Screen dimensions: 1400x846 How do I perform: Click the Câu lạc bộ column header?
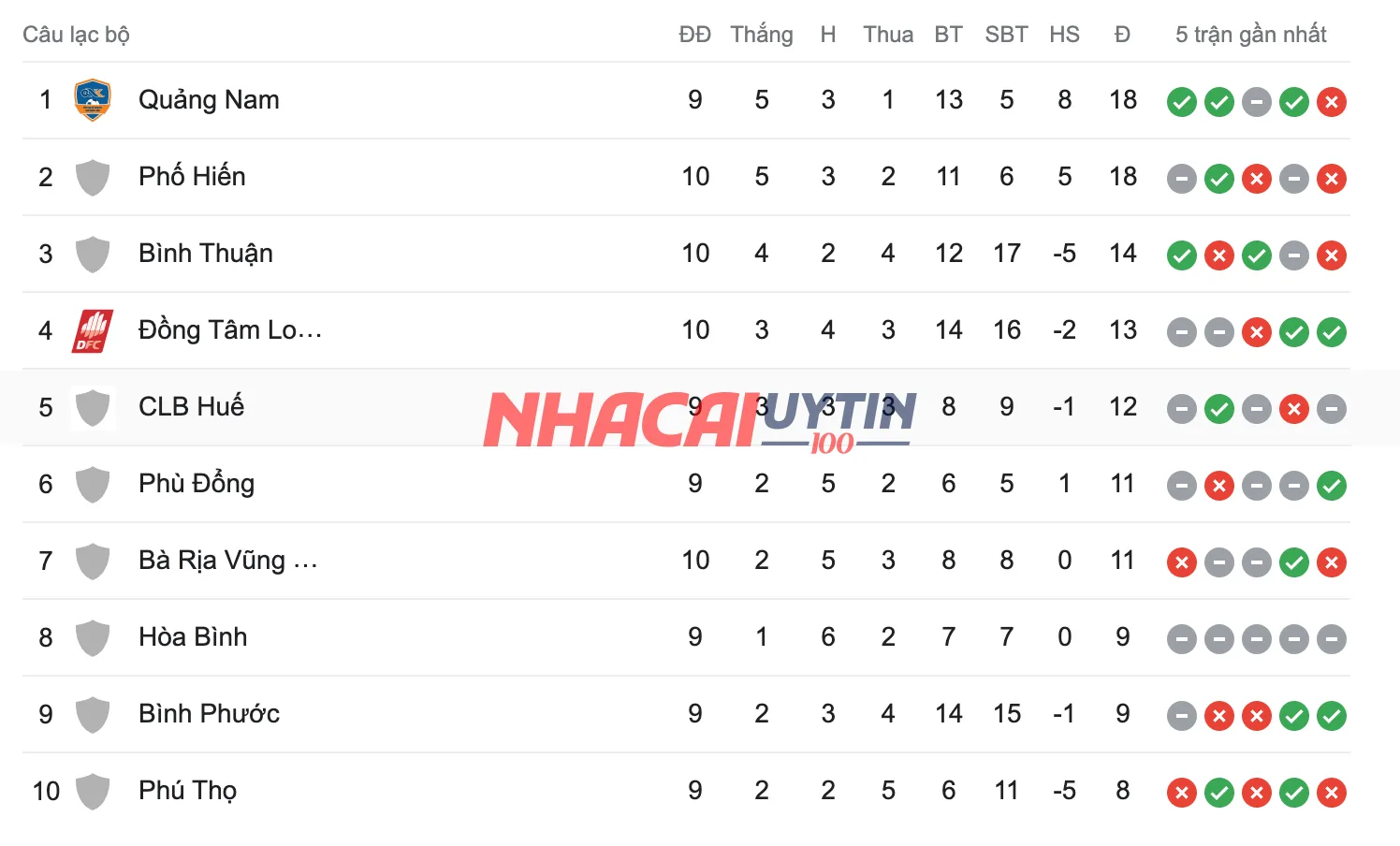[x=76, y=35]
